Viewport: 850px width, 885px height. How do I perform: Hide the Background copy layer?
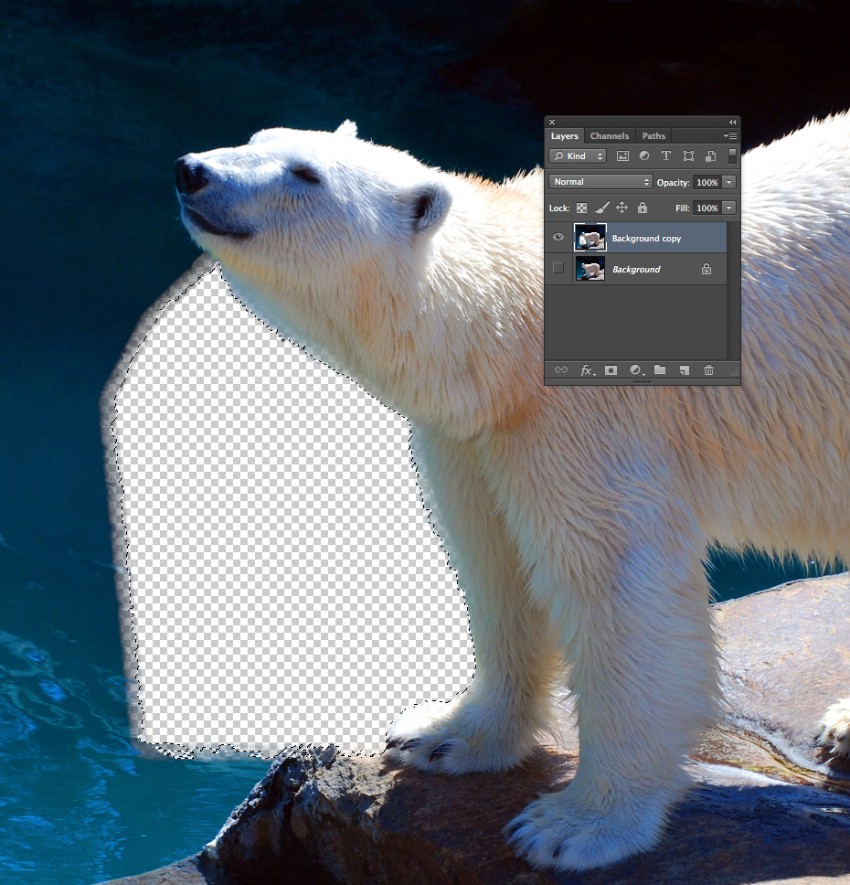(558, 237)
